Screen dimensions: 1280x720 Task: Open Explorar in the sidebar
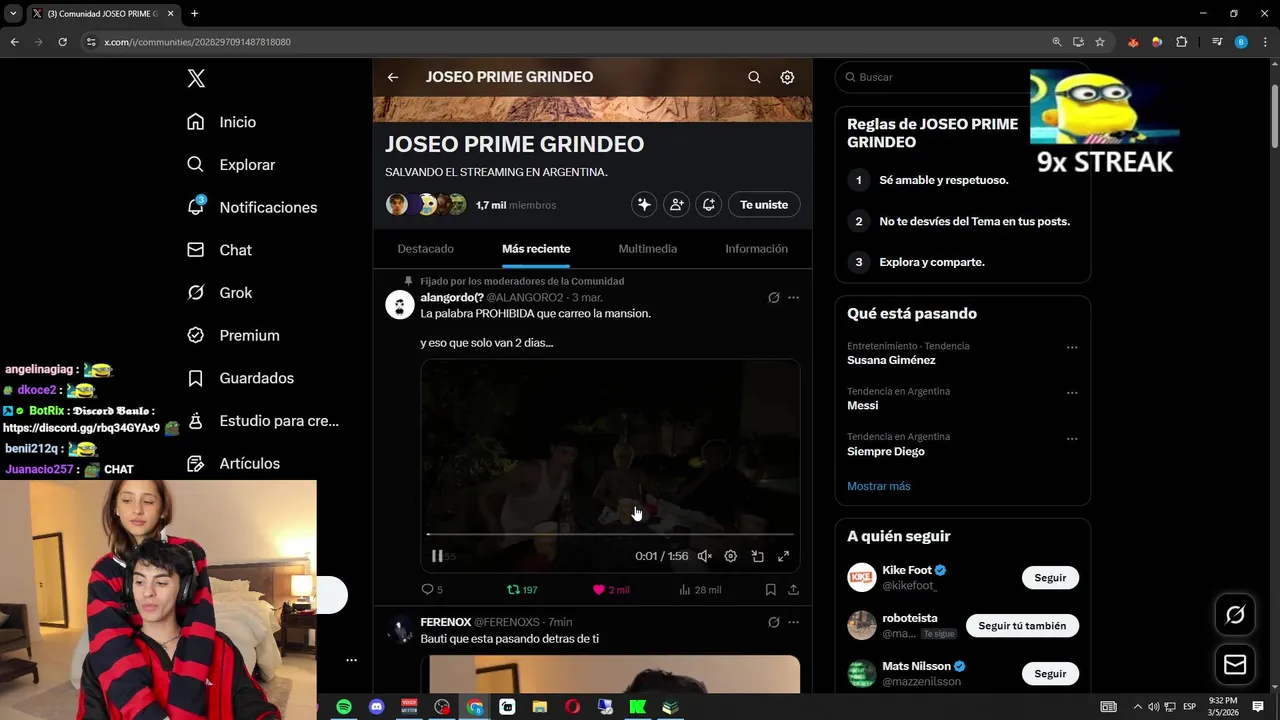230,165
